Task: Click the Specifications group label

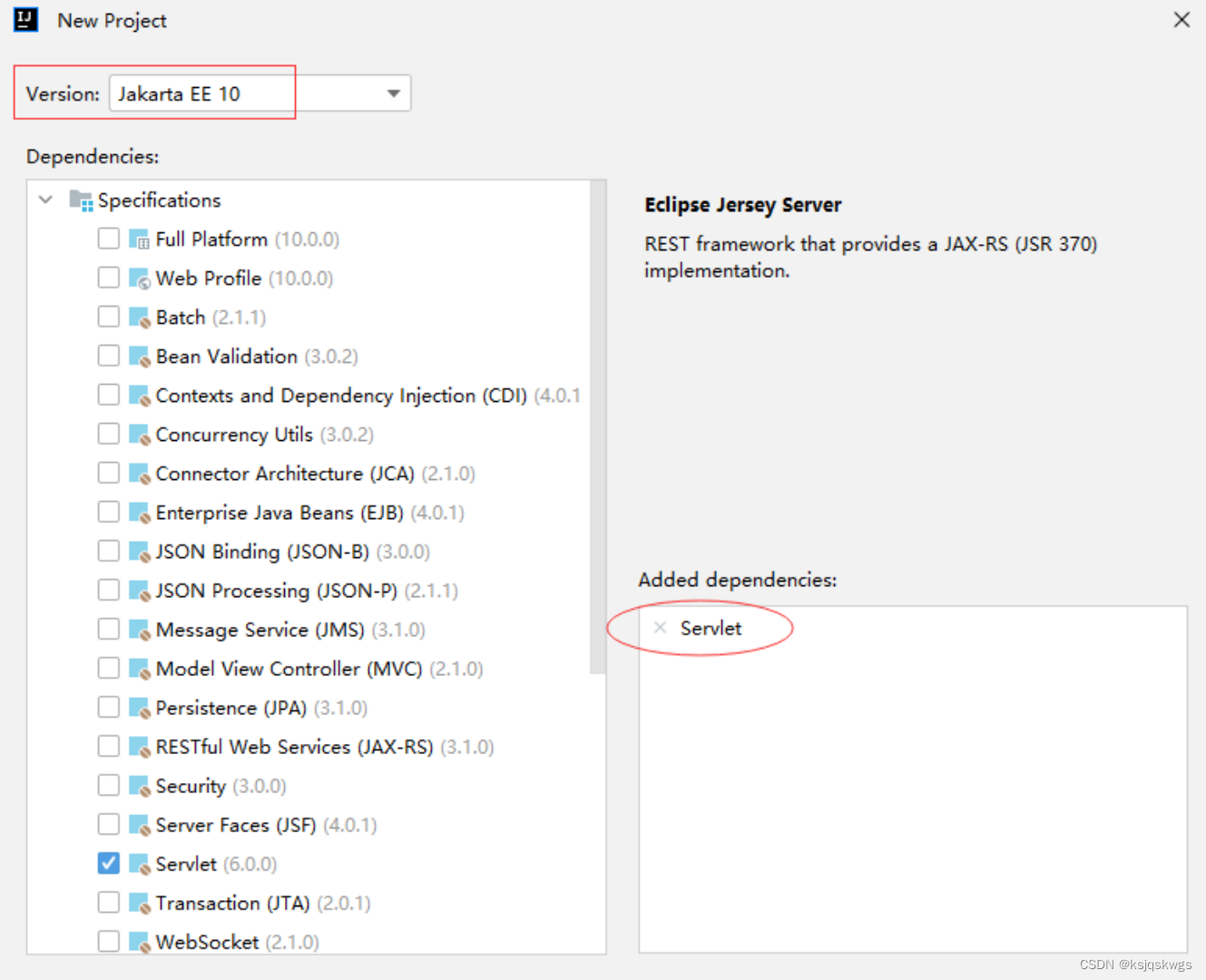Action: pyautogui.click(x=159, y=201)
